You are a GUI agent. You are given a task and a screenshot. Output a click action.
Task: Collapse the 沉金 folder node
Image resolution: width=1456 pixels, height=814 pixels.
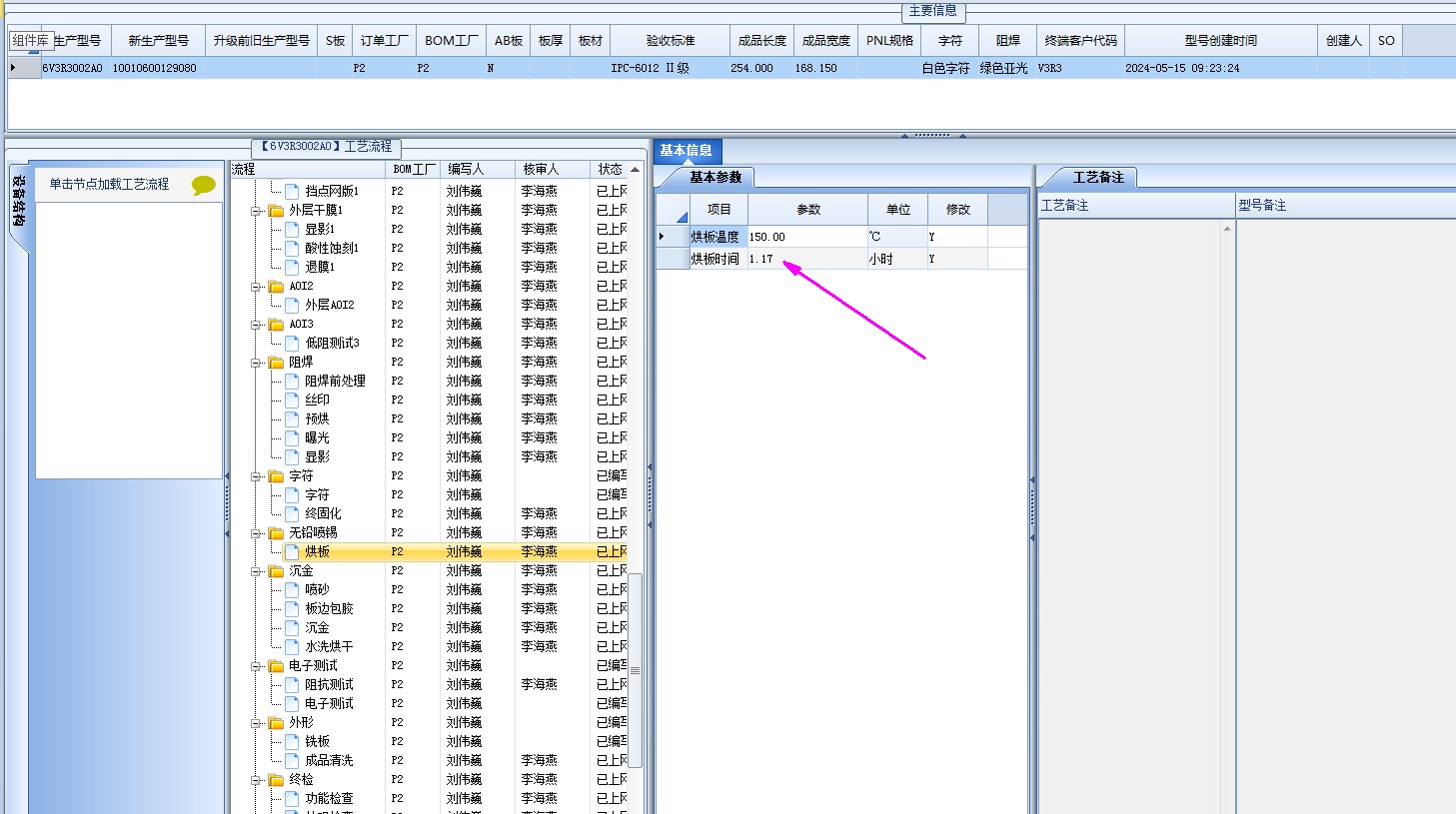[256, 571]
